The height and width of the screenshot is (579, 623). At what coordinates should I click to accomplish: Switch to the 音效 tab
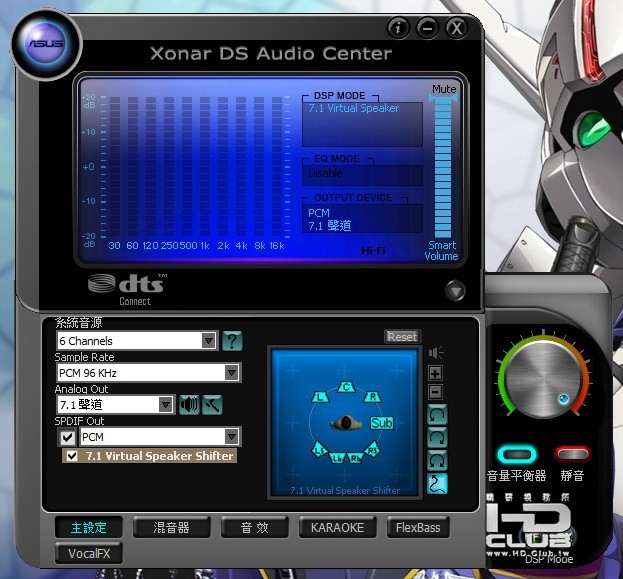point(254,527)
